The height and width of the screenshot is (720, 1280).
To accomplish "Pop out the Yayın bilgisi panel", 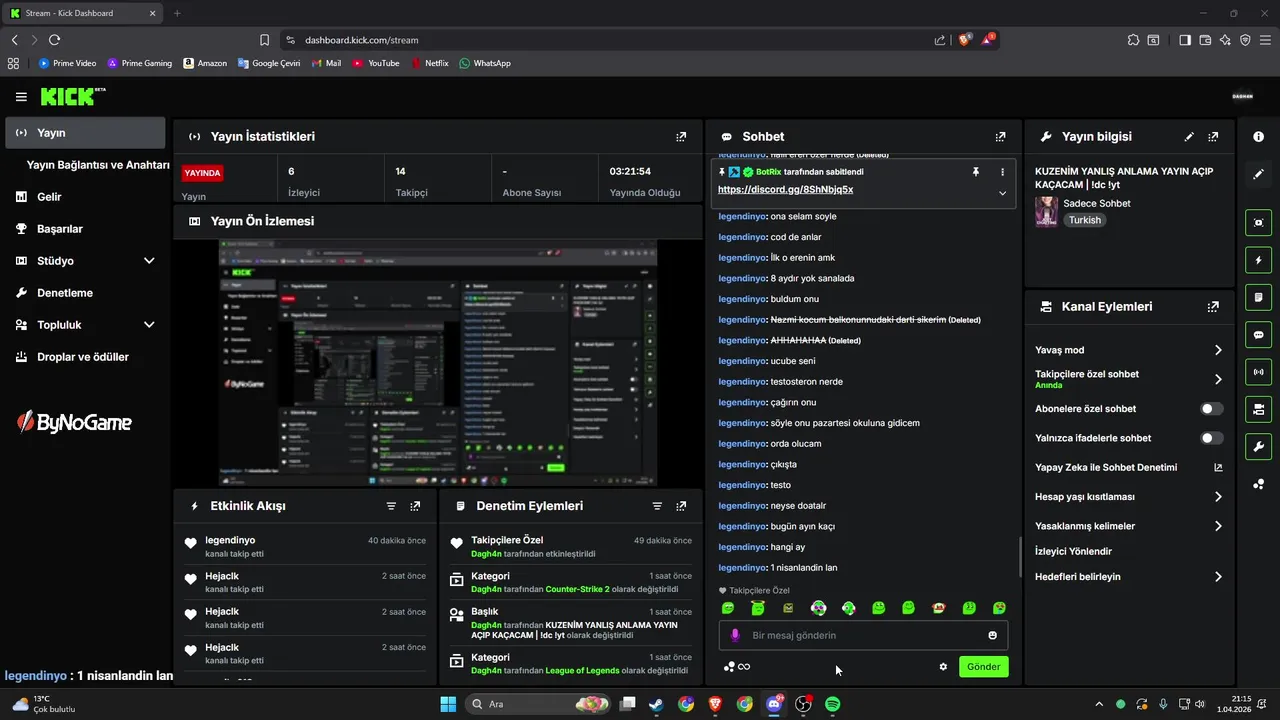I will point(1213,137).
